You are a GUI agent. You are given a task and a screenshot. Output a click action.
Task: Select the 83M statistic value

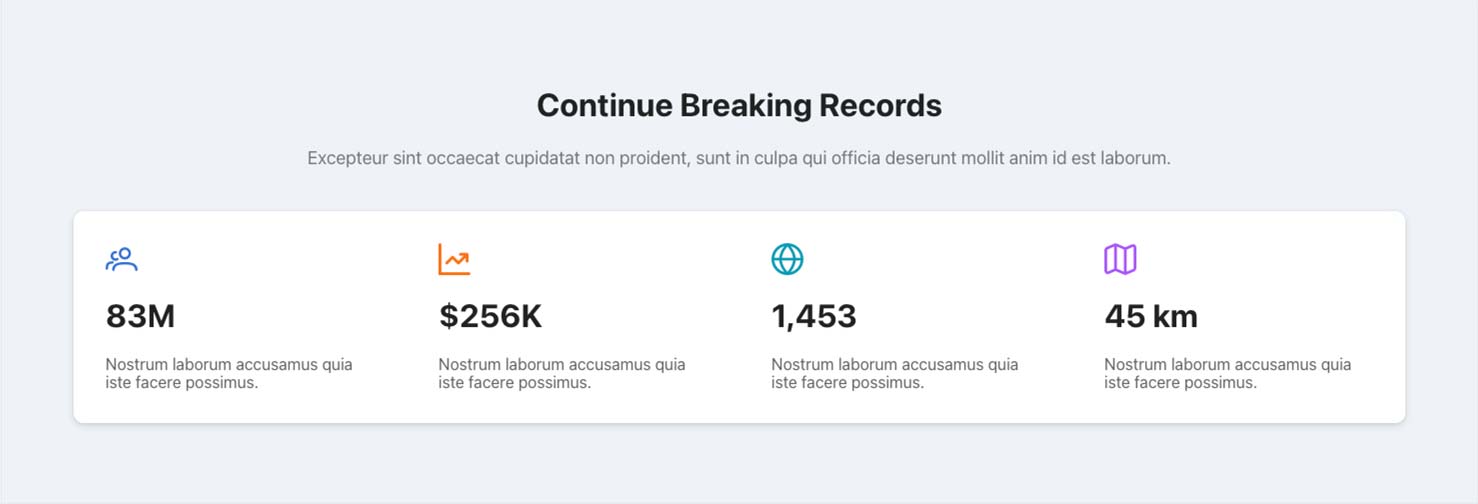point(140,317)
